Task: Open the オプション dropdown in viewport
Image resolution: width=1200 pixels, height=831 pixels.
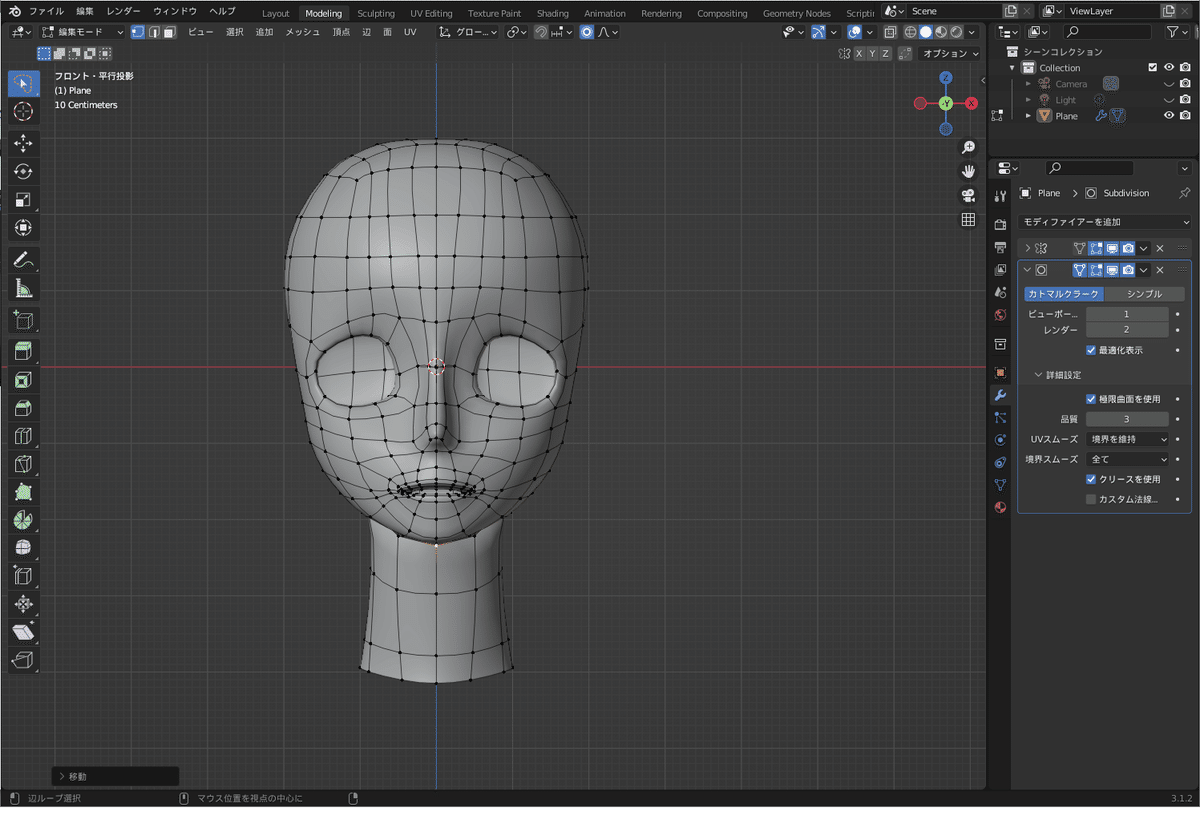Action: point(950,53)
